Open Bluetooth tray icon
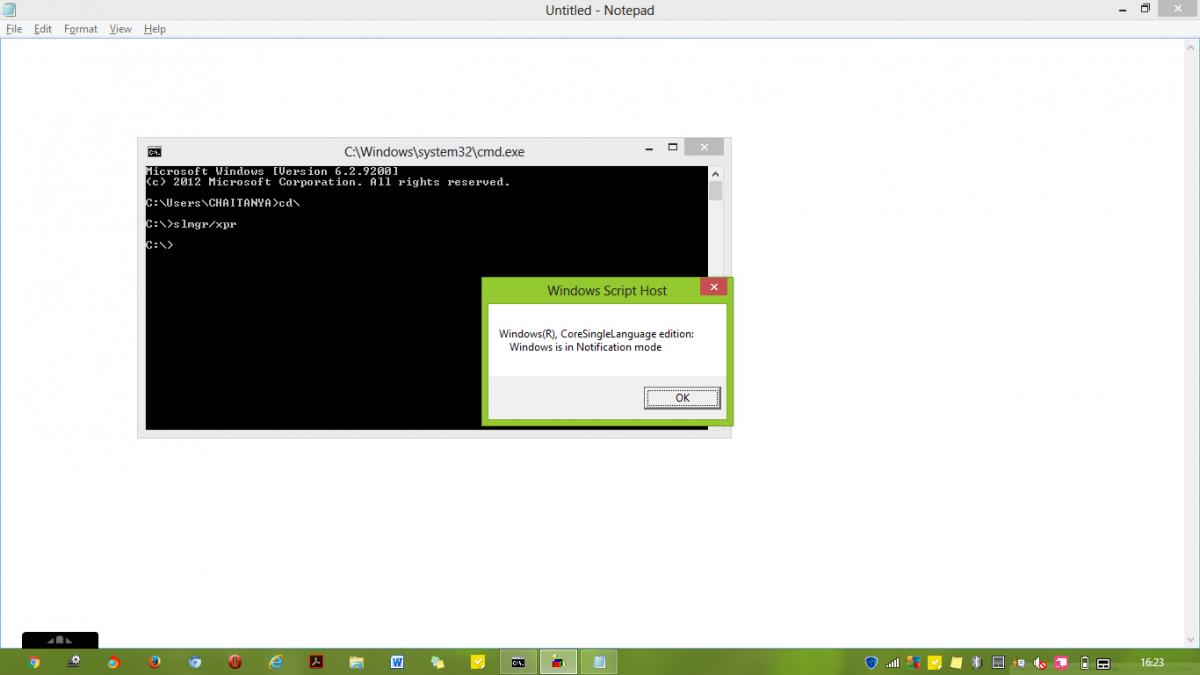The width and height of the screenshot is (1200, 675). [x=976, y=662]
